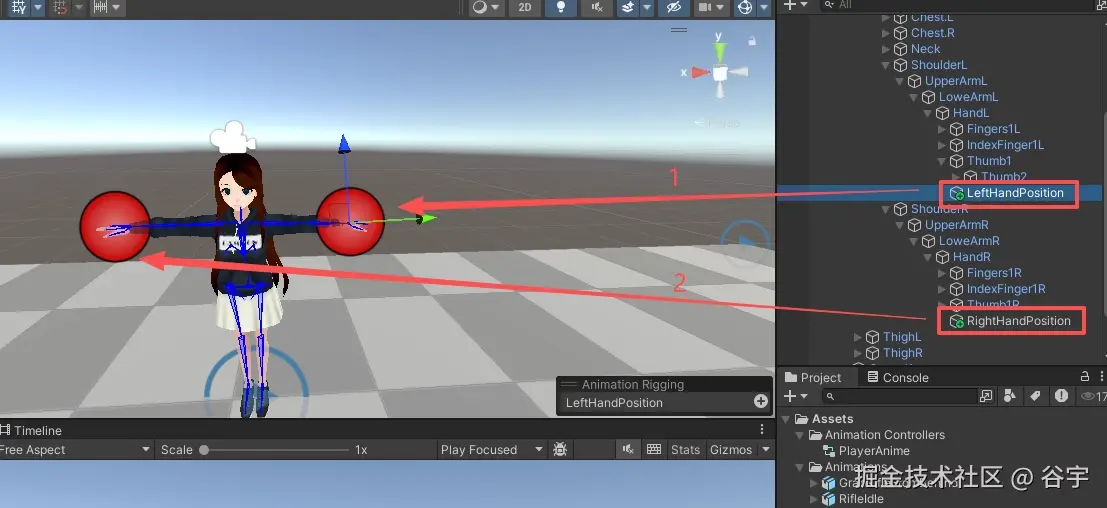Image resolution: width=1107 pixels, height=508 pixels.
Task: Click the snap increment ruler icon
Action: (100, 7)
